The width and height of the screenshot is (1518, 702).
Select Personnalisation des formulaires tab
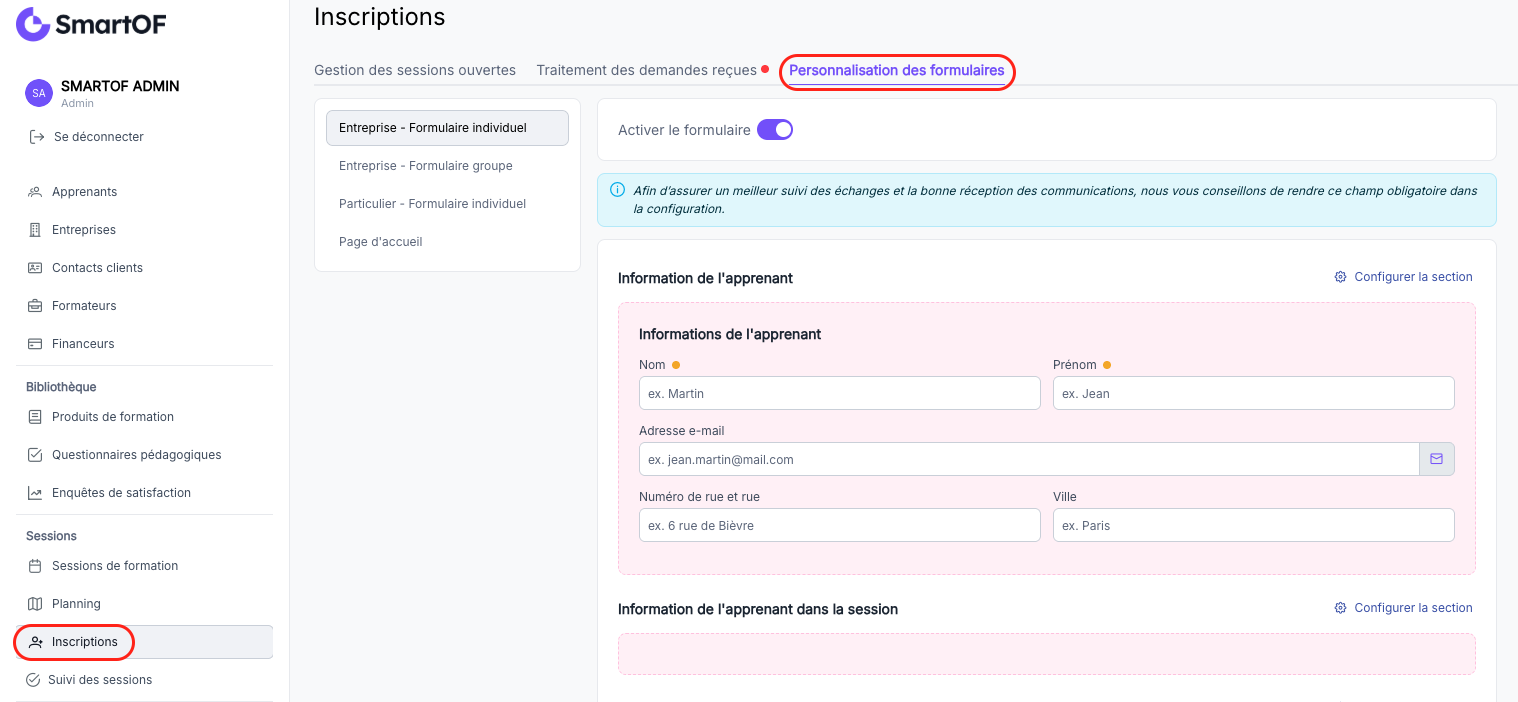897,70
